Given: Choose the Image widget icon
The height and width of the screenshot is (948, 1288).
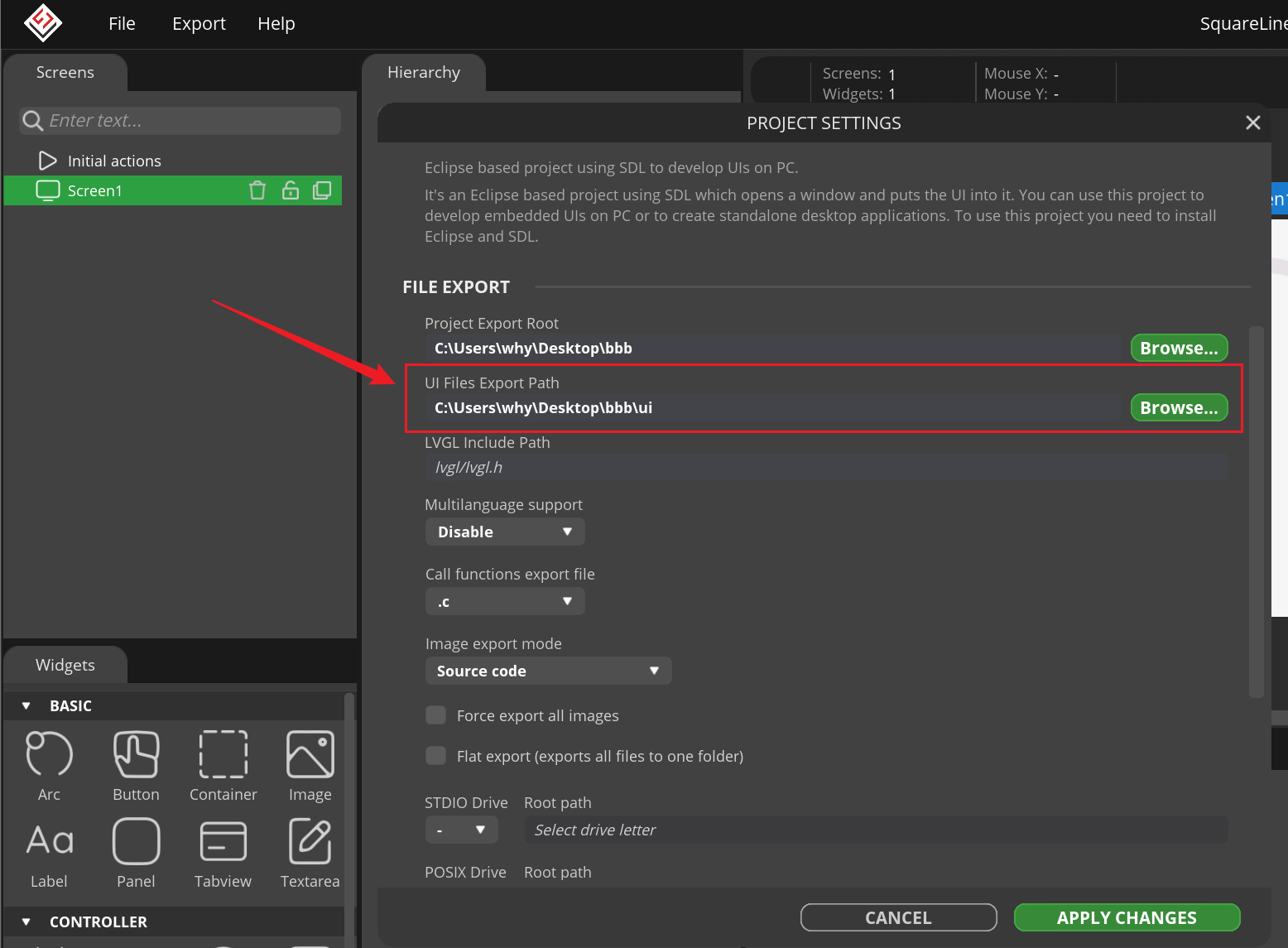Looking at the screenshot, I should [x=310, y=754].
